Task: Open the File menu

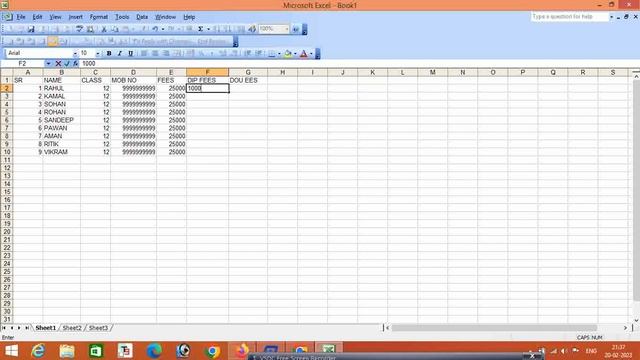Action: pyautogui.click(x=21, y=17)
